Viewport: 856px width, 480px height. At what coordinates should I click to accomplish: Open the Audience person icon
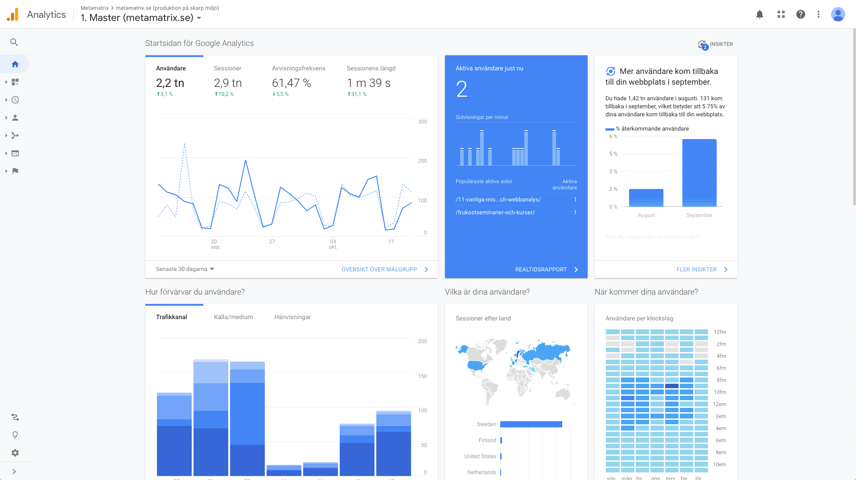click(15, 118)
